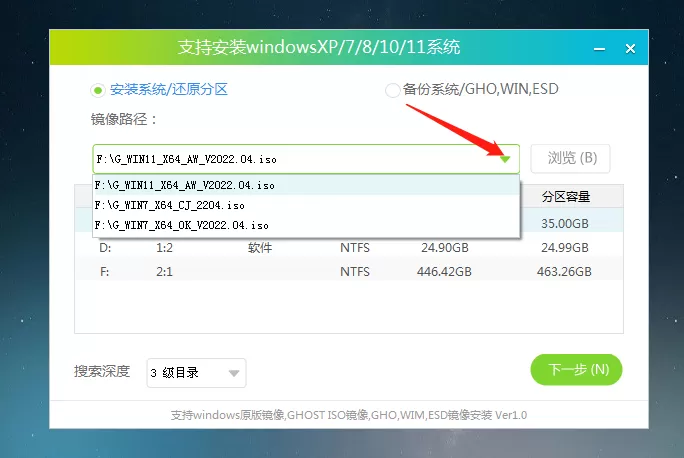Select the install system/restore partition radio button
The width and height of the screenshot is (684, 458).
pos(98,90)
